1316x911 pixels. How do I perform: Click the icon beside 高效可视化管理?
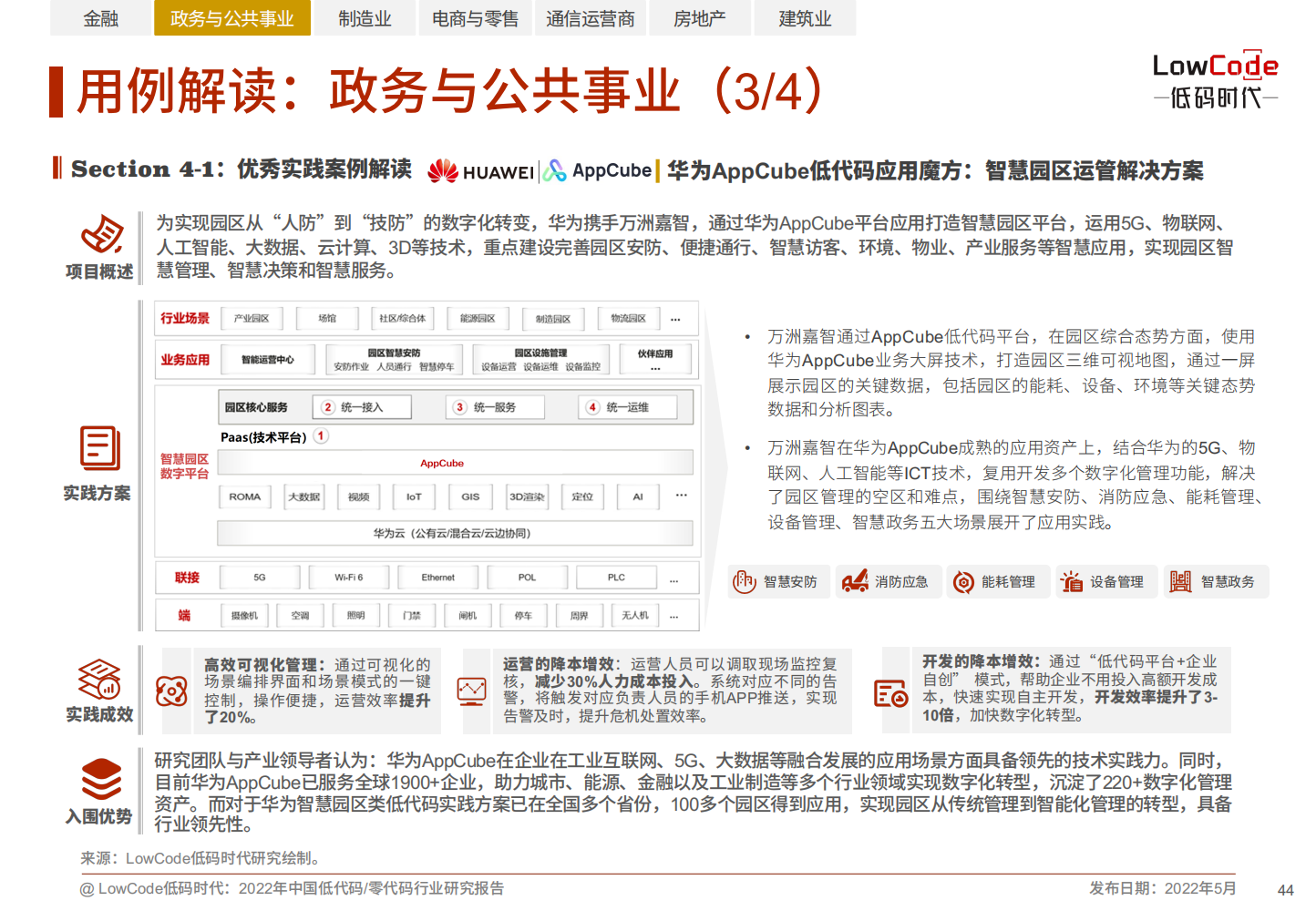[x=171, y=691]
